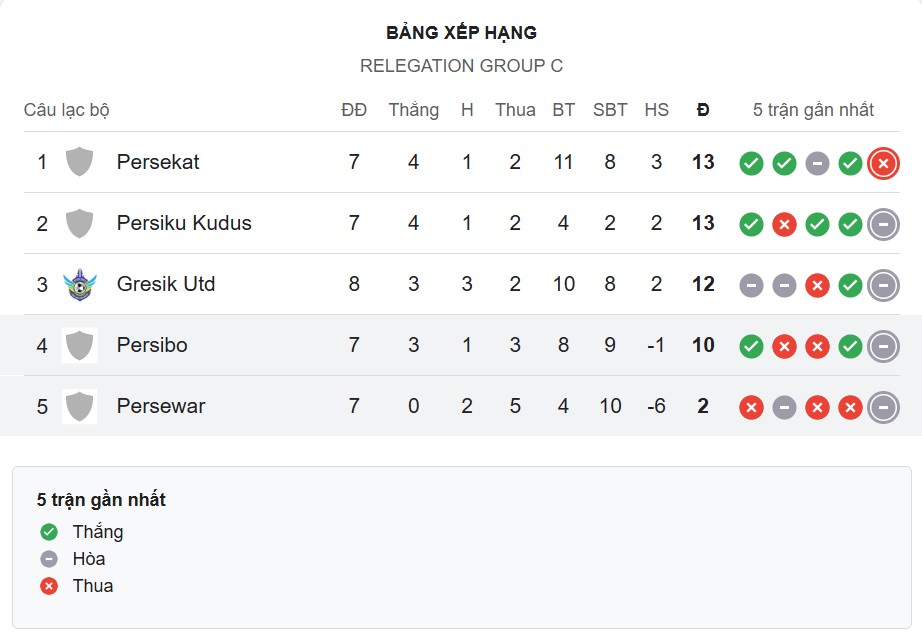Click Persewar's last draw result marker
The height and width of the screenshot is (642, 922).
click(x=882, y=407)
